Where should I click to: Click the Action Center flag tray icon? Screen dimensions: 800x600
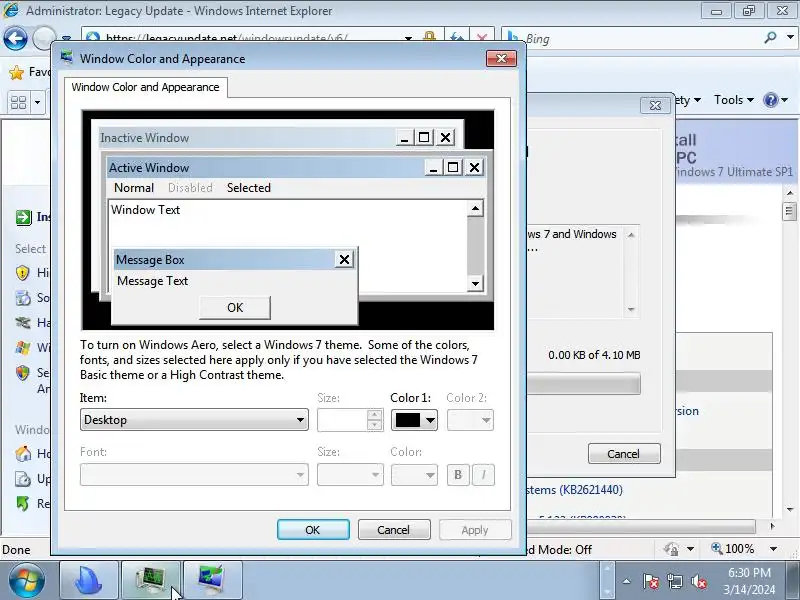[x=651, y=581]
